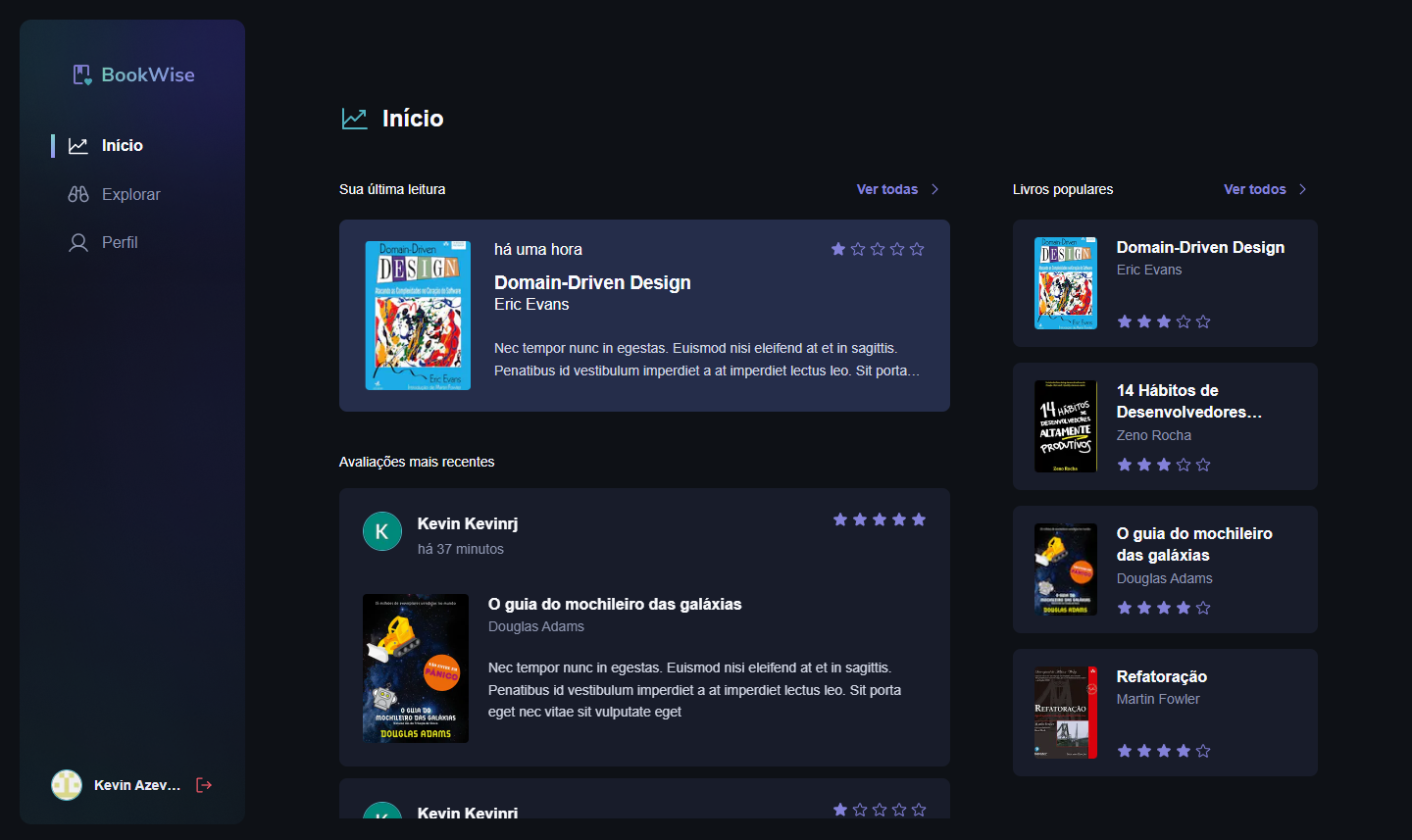Set three stars on Refatoração popular rating
This screenshot has width=1412, height=840.
pos(1164,750)
